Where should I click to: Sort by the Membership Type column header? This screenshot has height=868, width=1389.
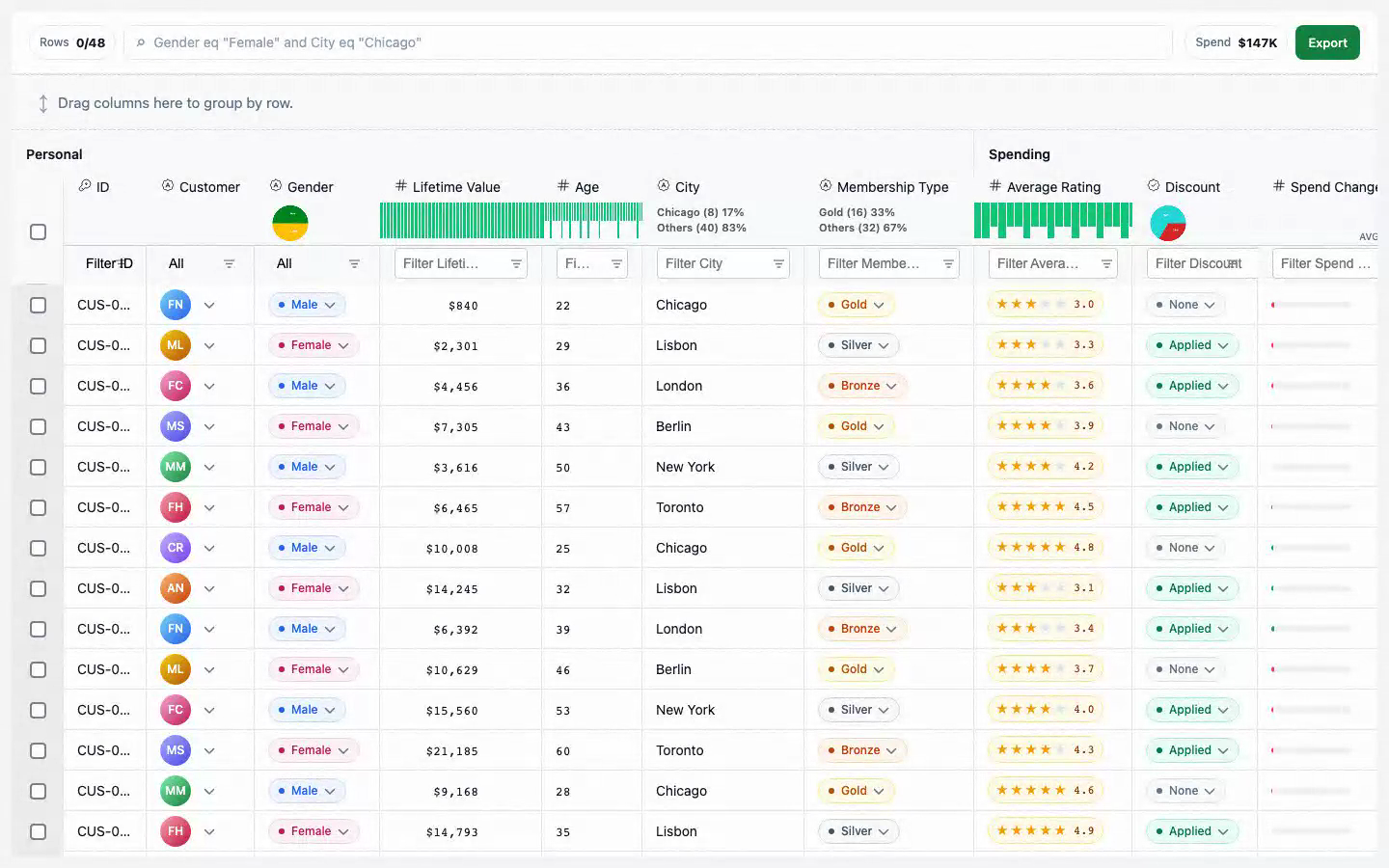(892, 187)
